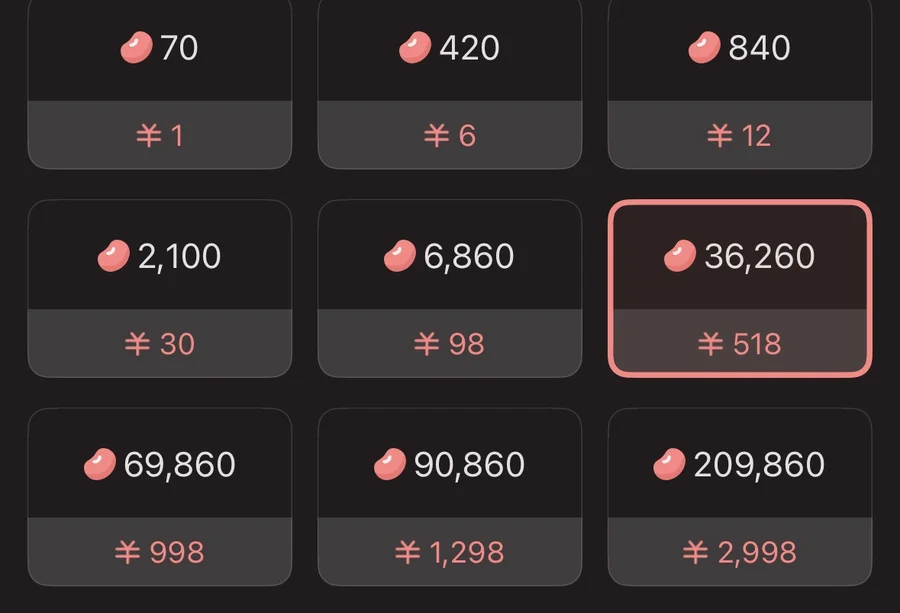
Task: Pick the ¥2,998 price strip
Action: (740, 552)
